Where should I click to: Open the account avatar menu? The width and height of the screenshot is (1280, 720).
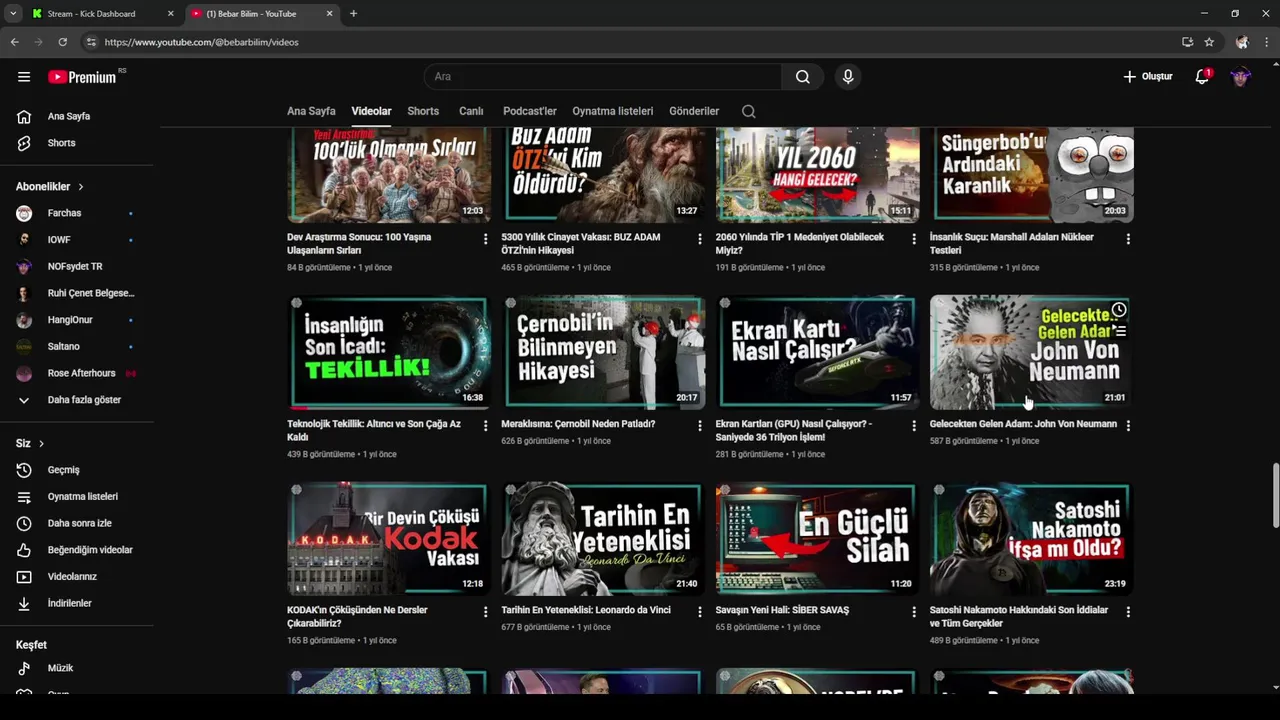pos(1241,77)
